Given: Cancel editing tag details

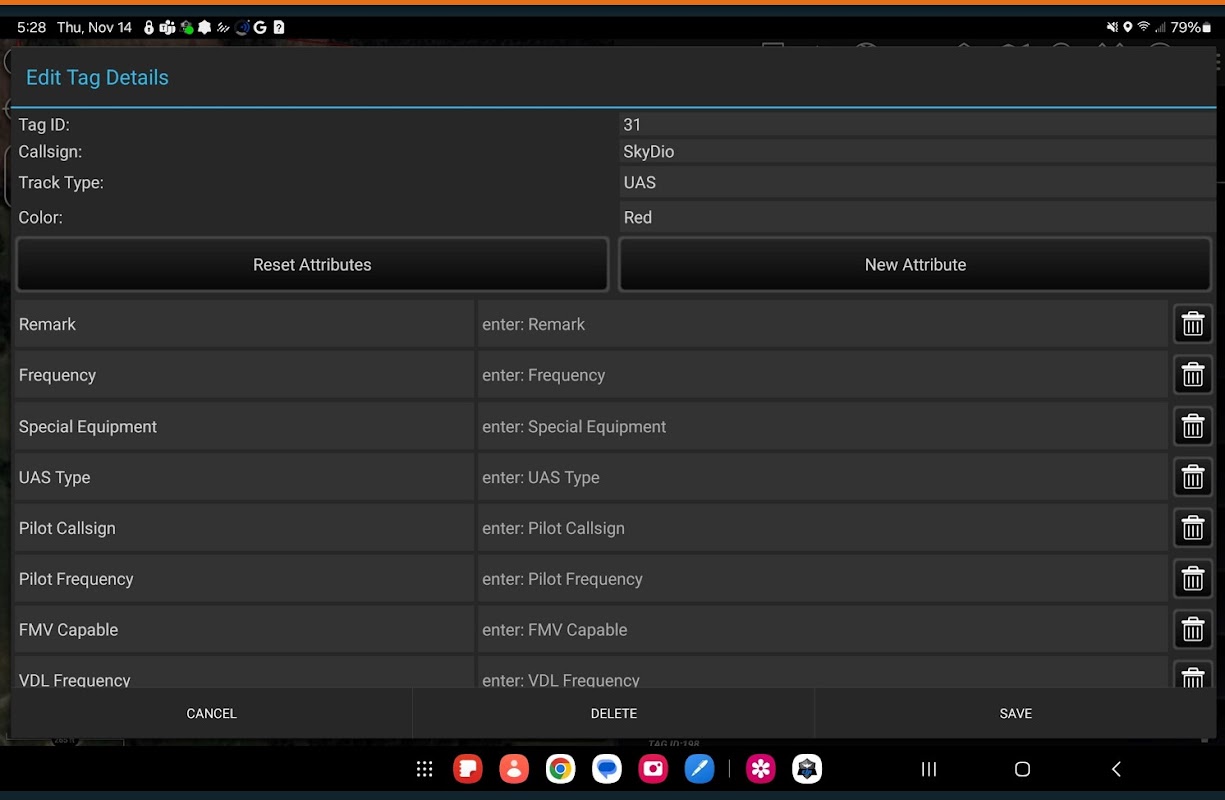Looking at the screenshot, I should pos(211,713).
